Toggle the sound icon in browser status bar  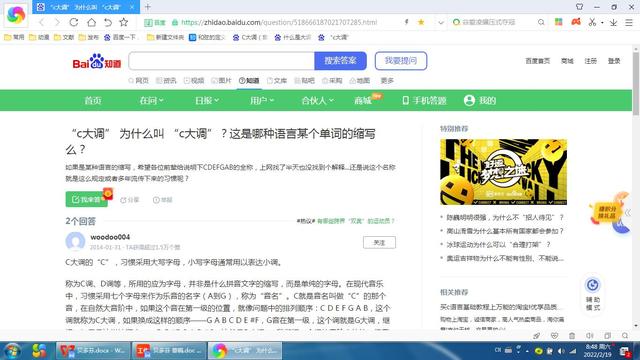(x=589, y=336)
